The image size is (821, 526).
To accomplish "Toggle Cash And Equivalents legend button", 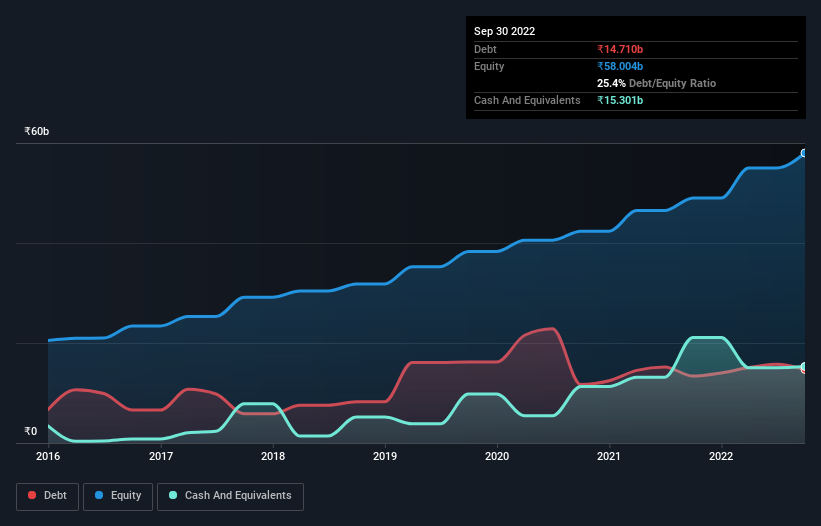I will pos(230,496).
